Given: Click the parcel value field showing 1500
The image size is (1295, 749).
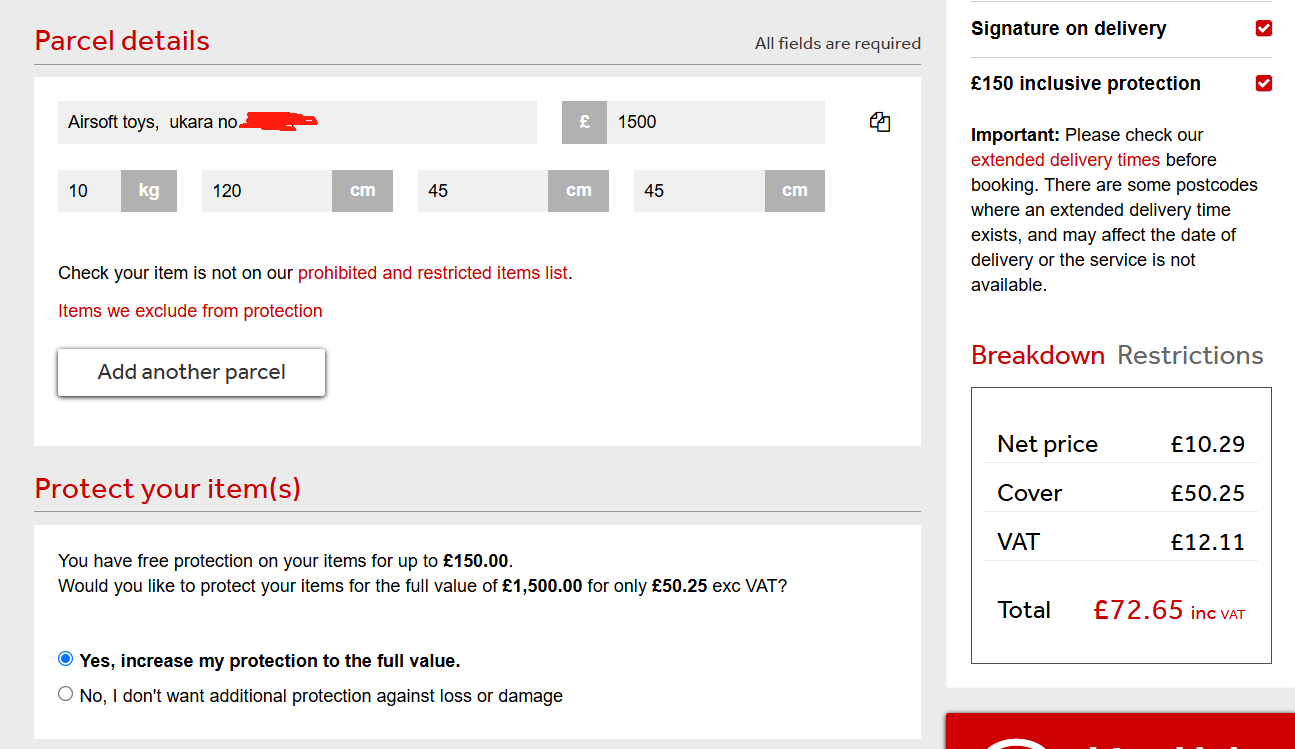Looking at the screenshot, I should 715,122.
